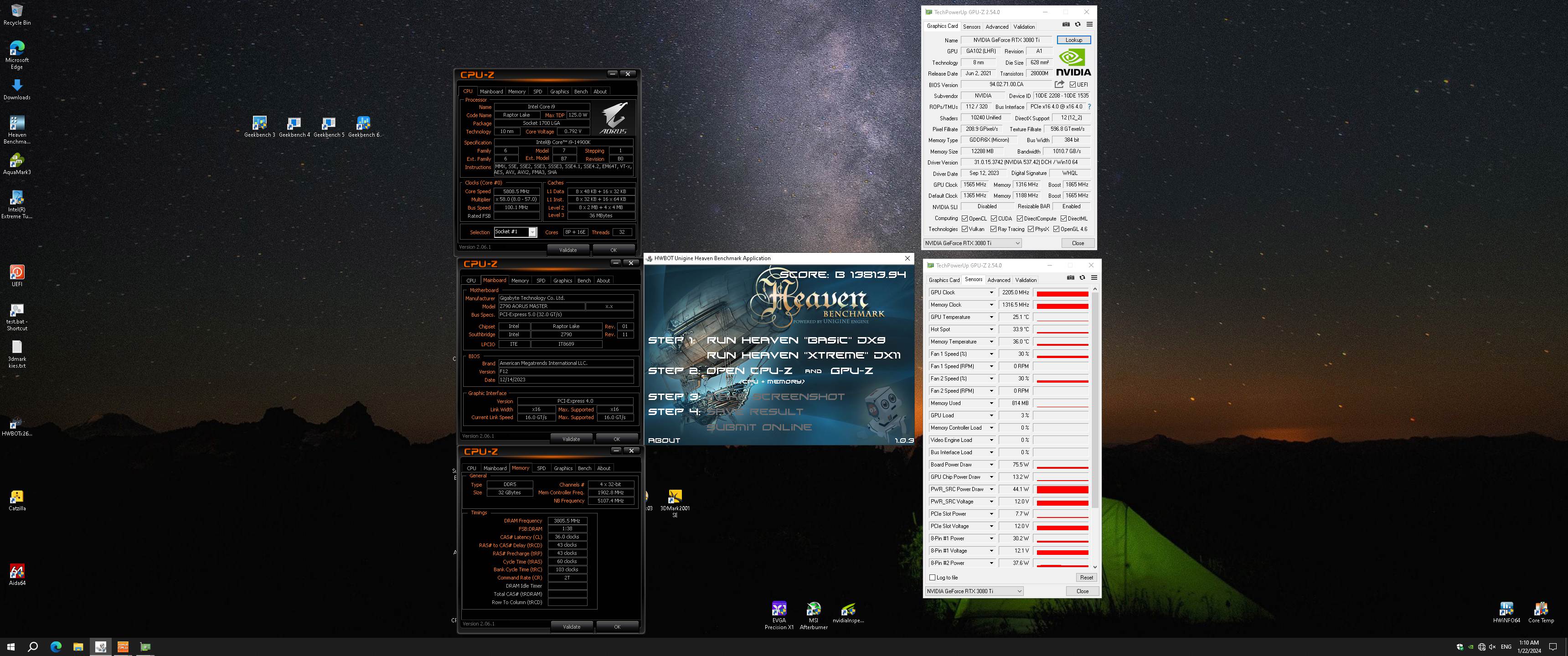
Task: Expand the Board Power Draw sensor dropdown
Action: [x=991, y=465]
